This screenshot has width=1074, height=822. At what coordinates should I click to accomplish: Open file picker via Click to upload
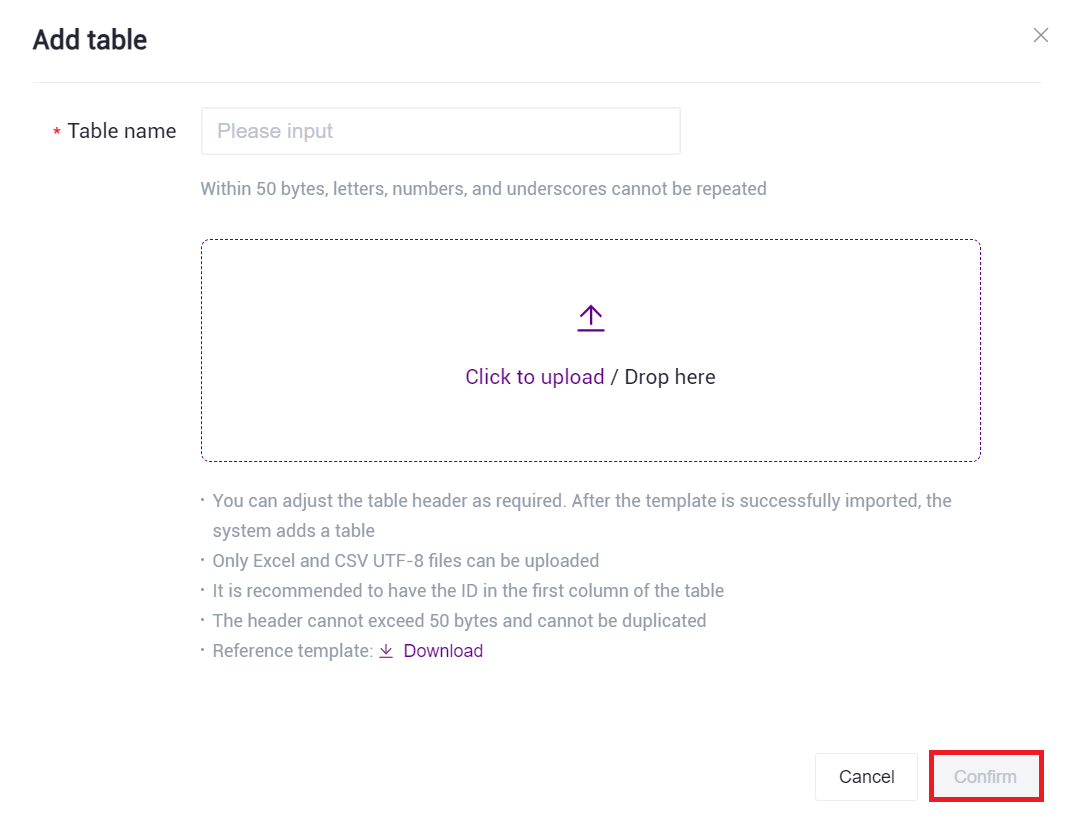tap(534, 377)
